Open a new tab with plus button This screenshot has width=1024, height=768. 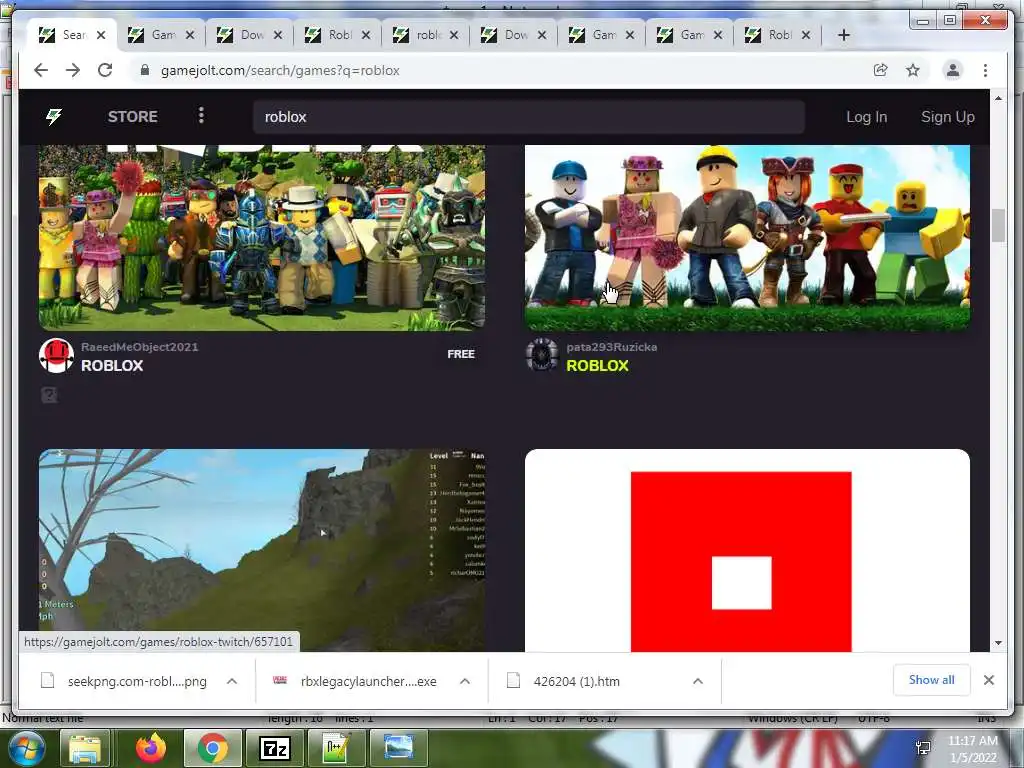pos(844,35)
